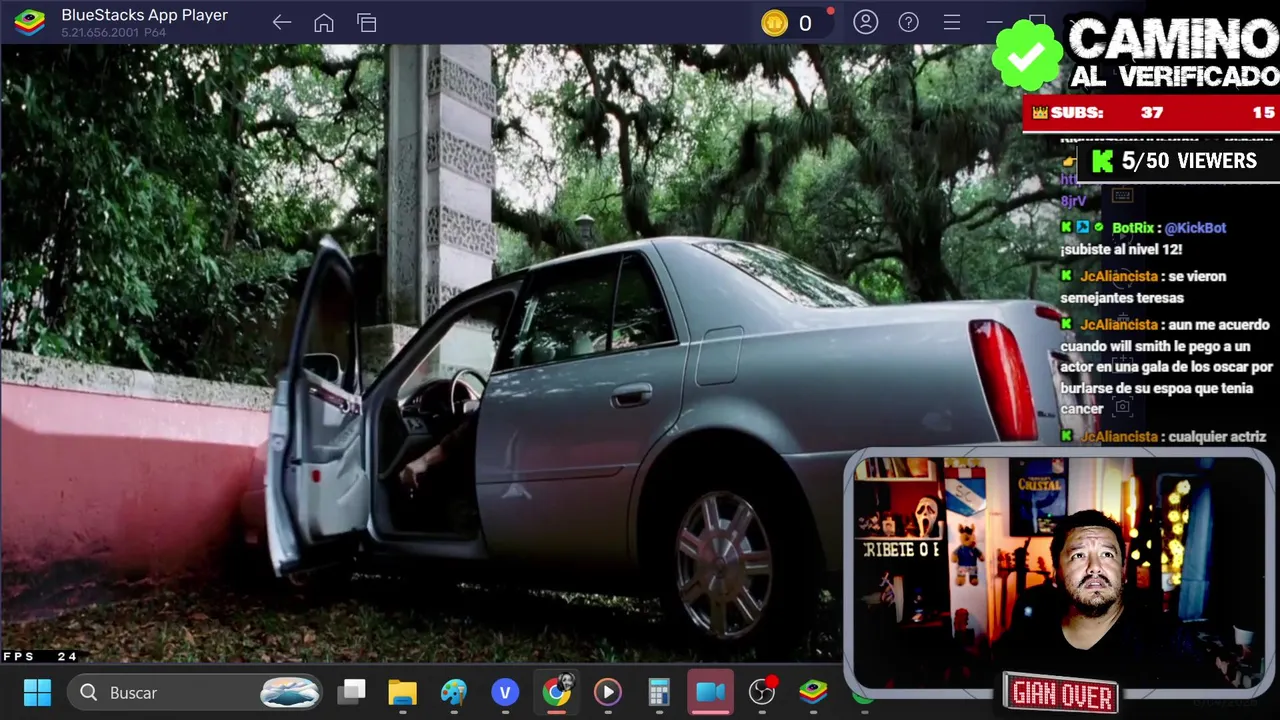1280x720 pixels.
Task: Click the @KickBot mention in chat
Action: [1195, 228]
